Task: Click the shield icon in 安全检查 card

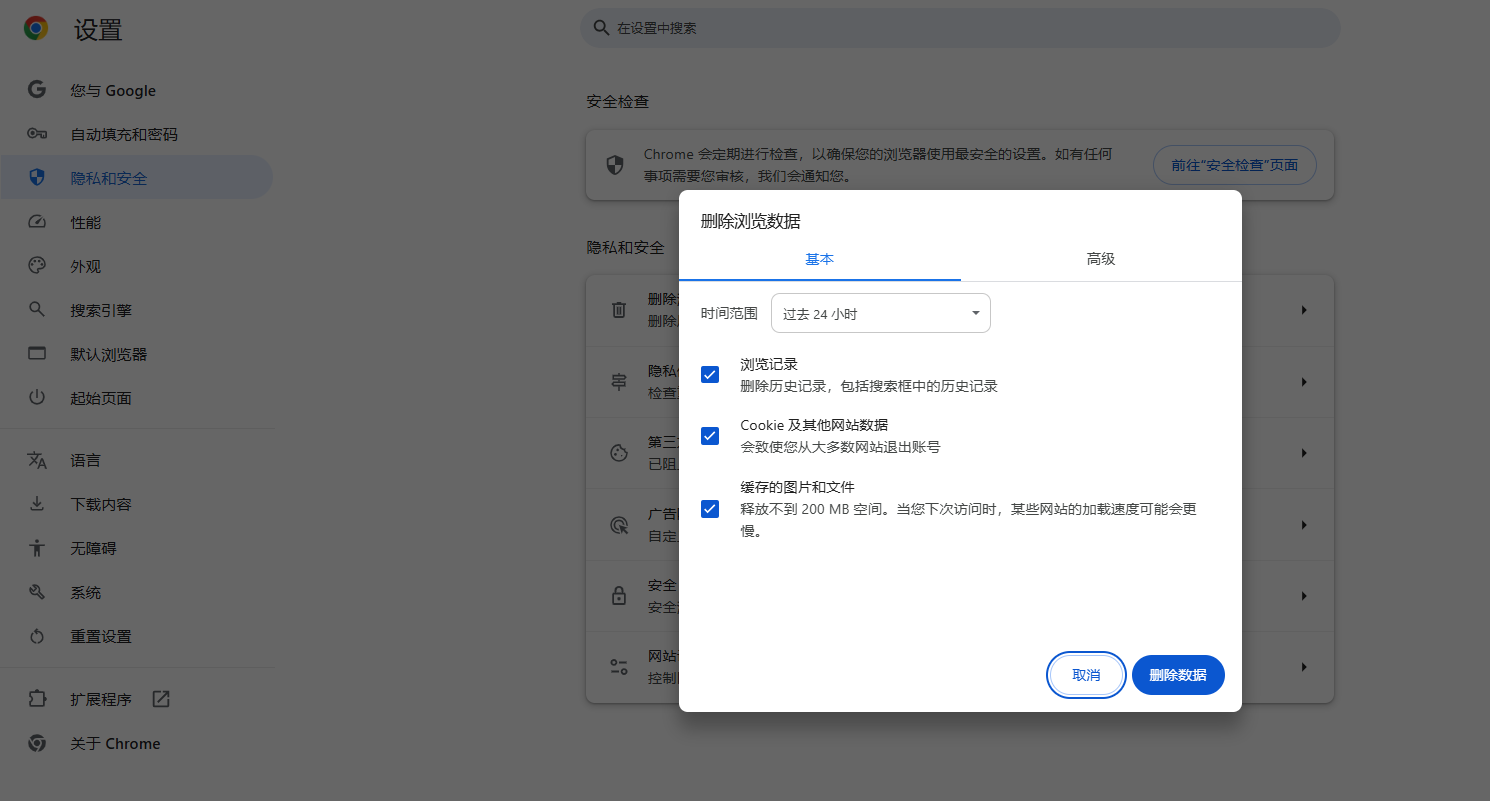Action: [x=616, y=165]
